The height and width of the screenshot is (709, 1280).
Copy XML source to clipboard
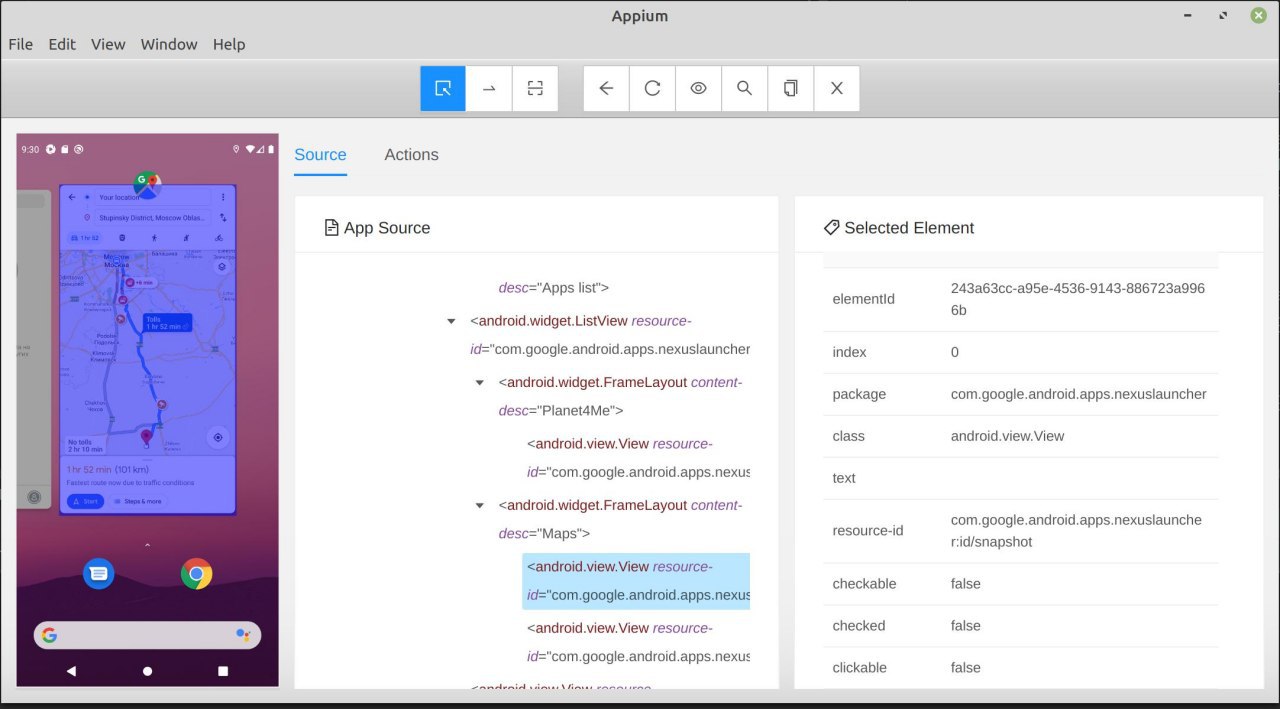790,88
